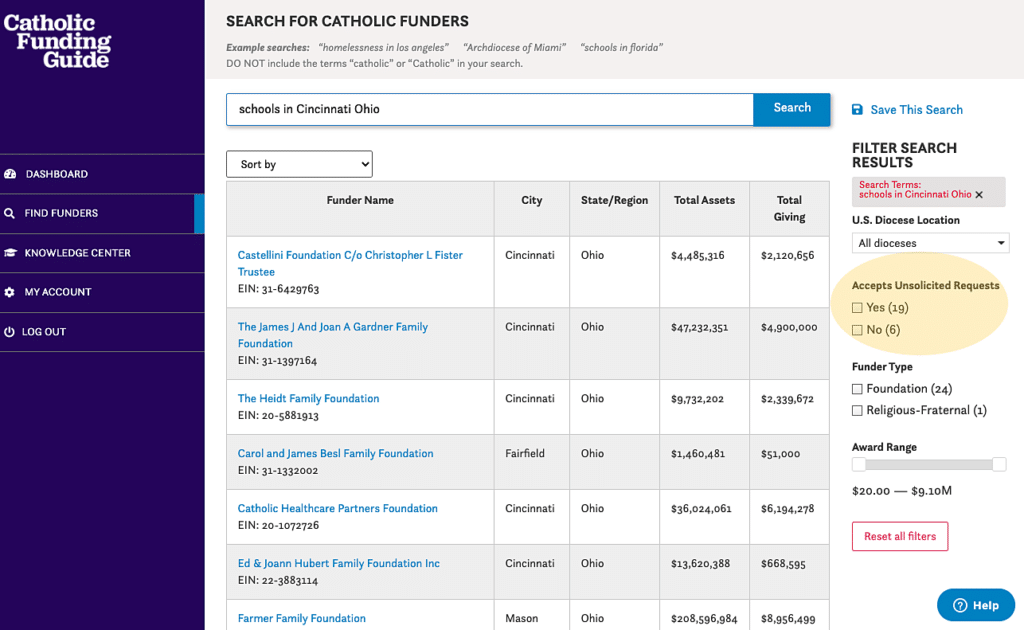Click the $13,620,388 total assets value
Viewport: 1024px width, 630px height.
(x=700, y=563)
